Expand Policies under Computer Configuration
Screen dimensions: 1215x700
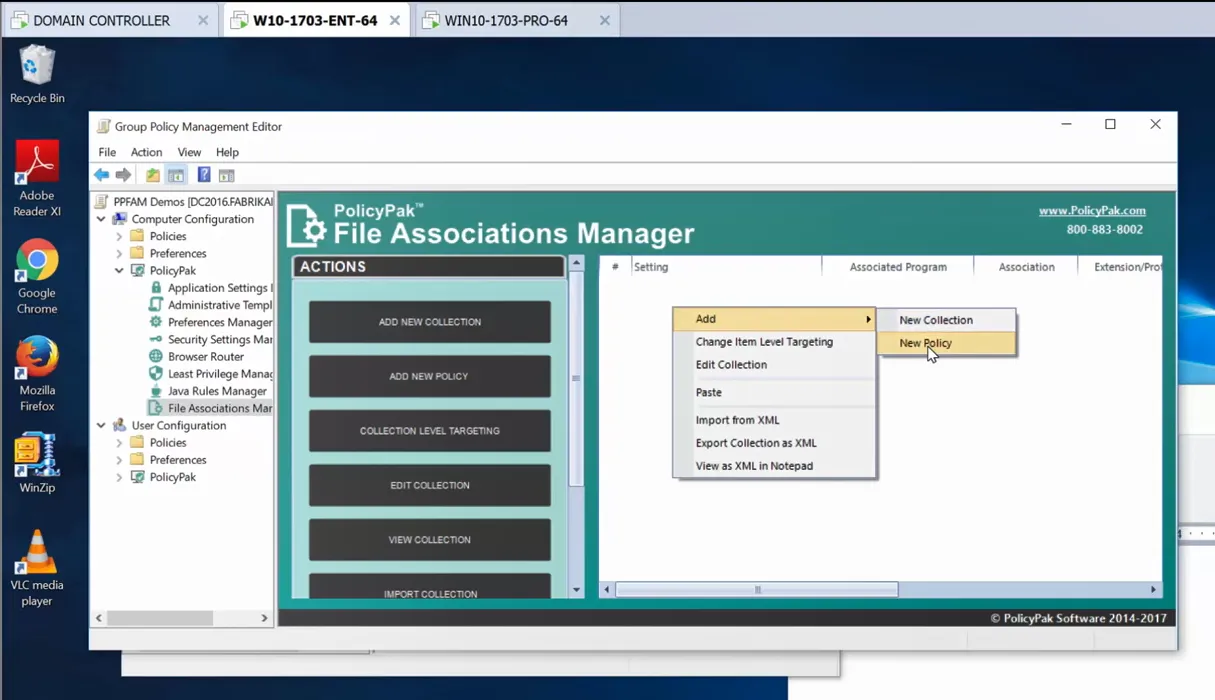[x=120, y=237]
